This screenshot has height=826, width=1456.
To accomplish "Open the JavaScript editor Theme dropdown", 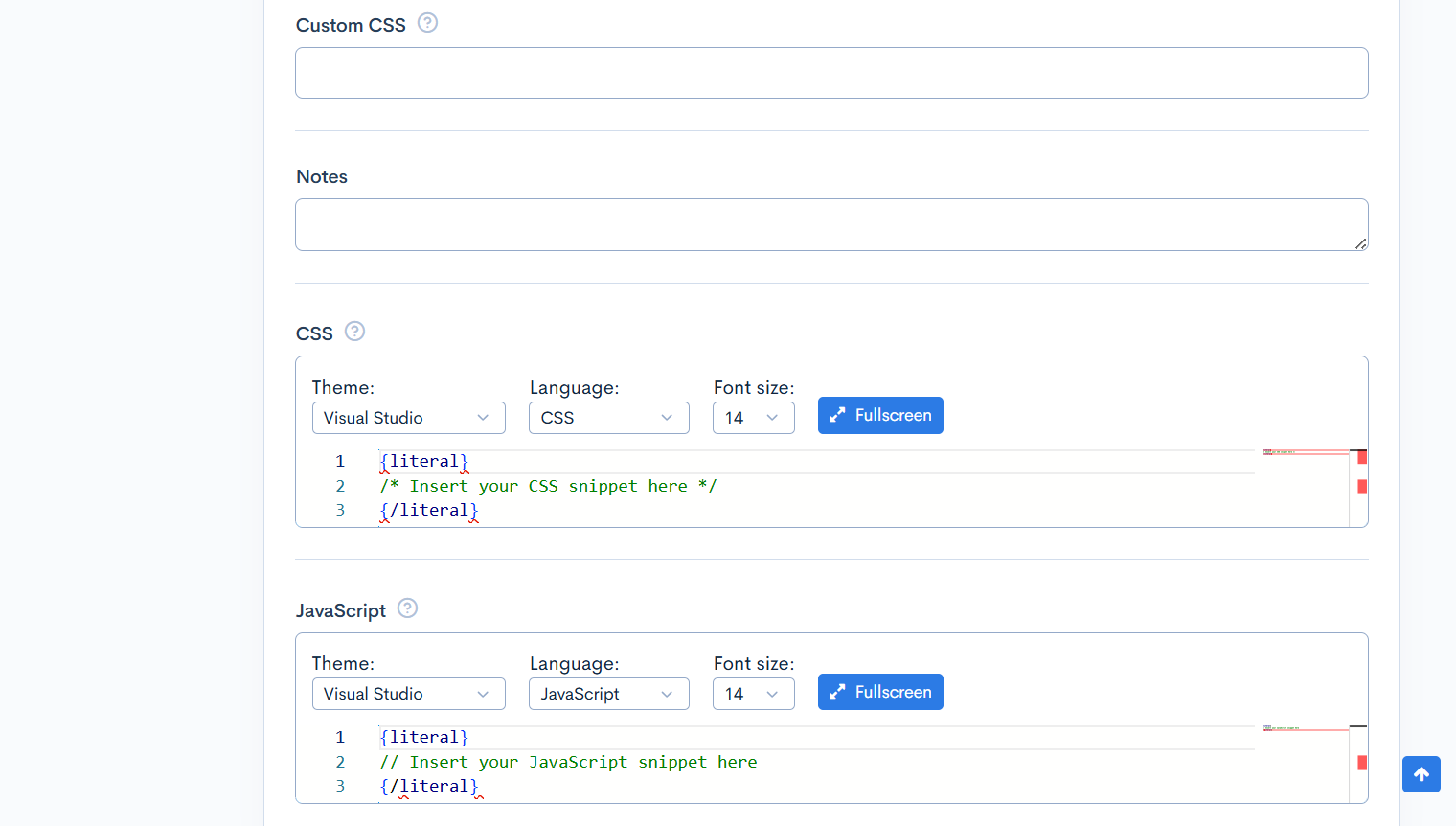I will pos(408,694).
